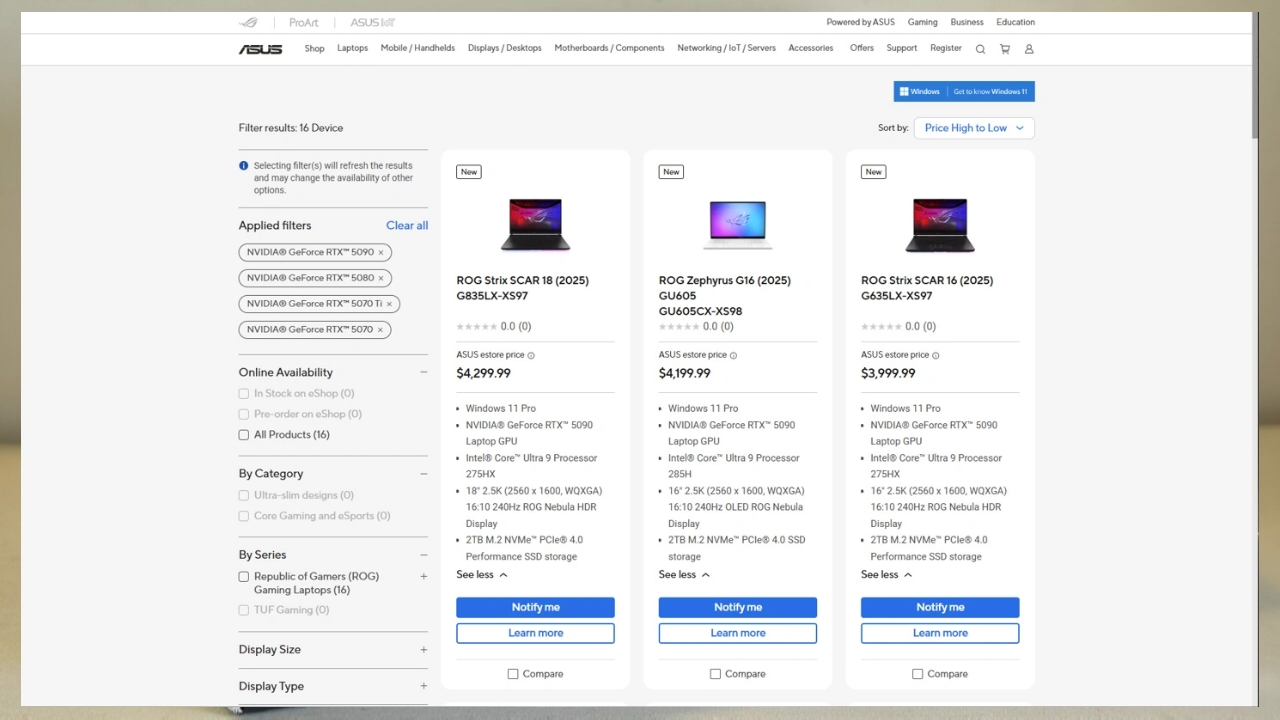Collapse the Online Availability section
1280x720 pixels.
point(423,372)
